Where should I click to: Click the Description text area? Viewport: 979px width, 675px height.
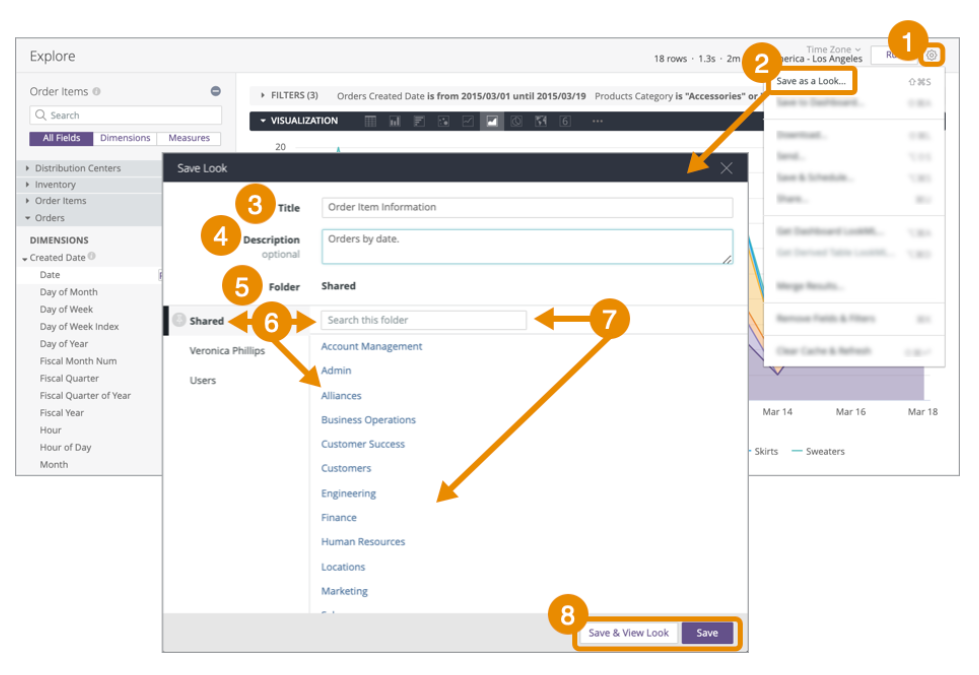coord(527,246)
